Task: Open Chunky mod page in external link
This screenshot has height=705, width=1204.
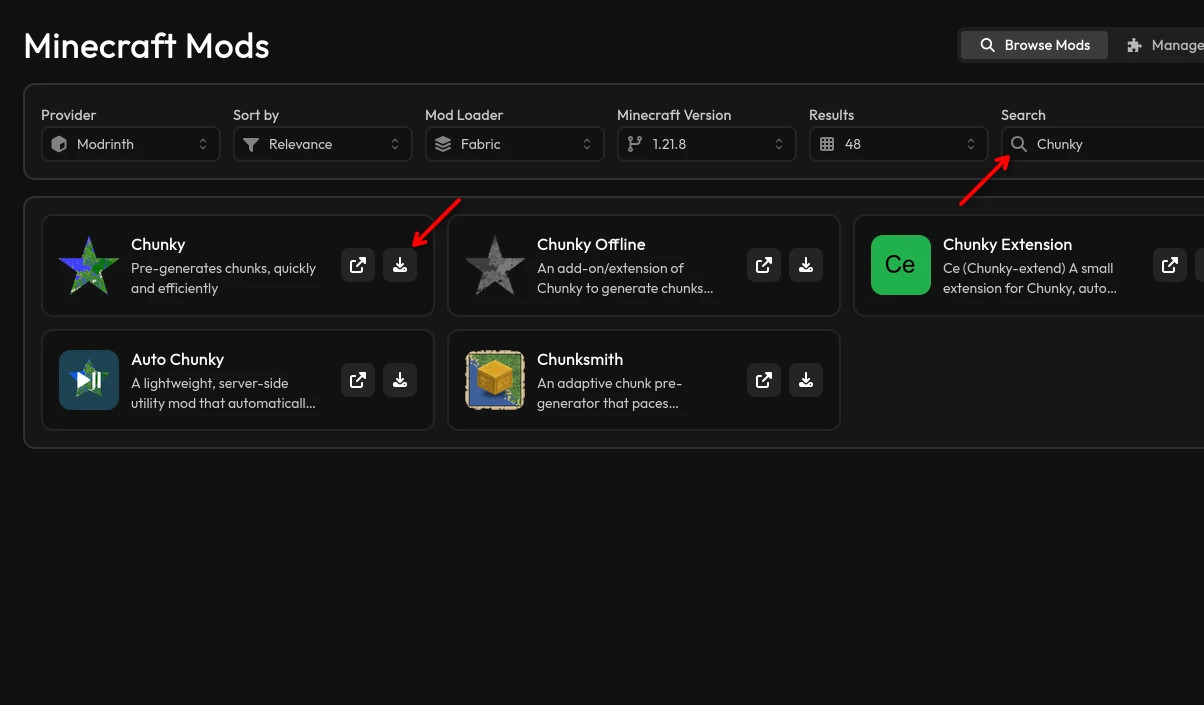Action: (358, 265)
